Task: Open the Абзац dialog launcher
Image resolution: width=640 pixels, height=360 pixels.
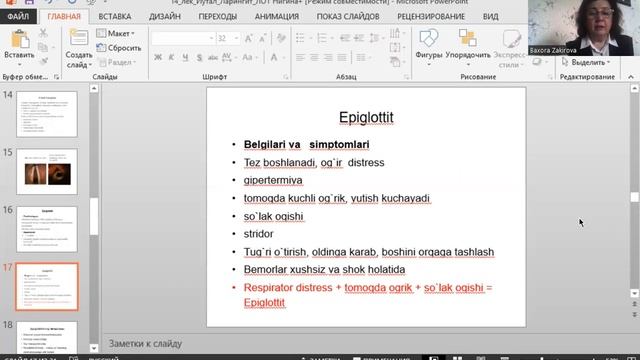Action: pos(407,77)
